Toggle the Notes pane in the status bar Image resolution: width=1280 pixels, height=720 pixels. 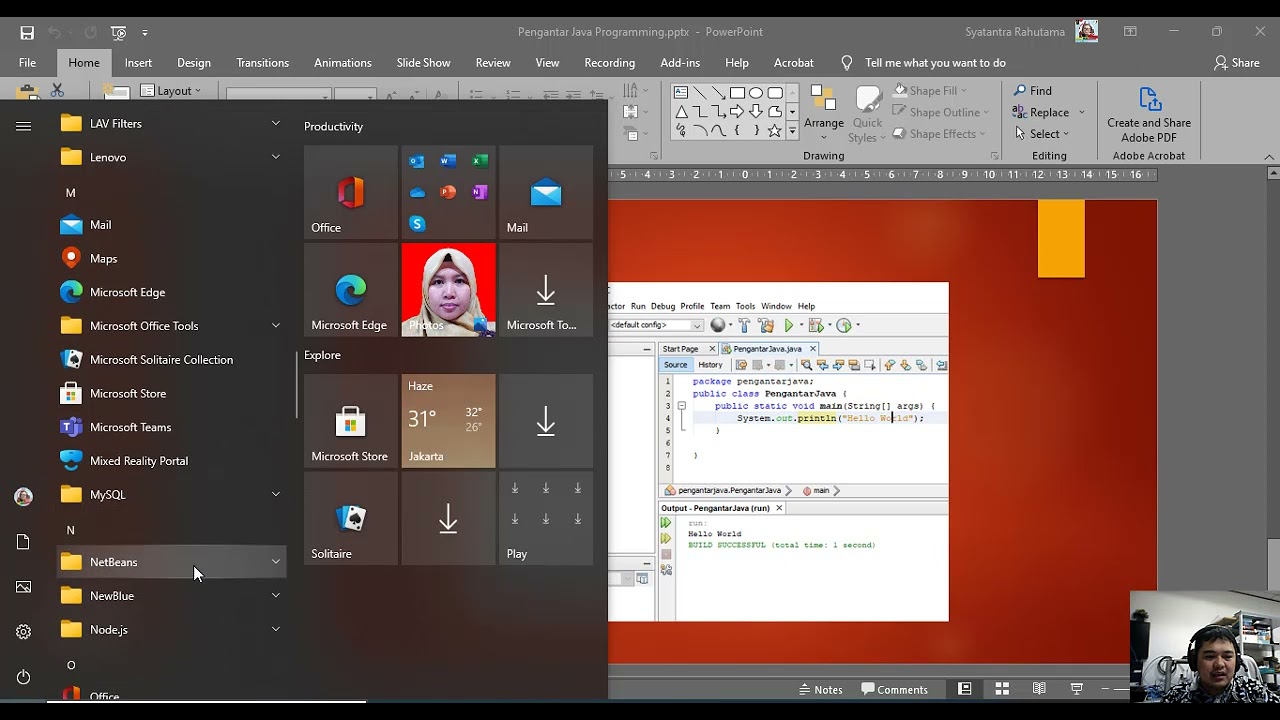[821, 689]
